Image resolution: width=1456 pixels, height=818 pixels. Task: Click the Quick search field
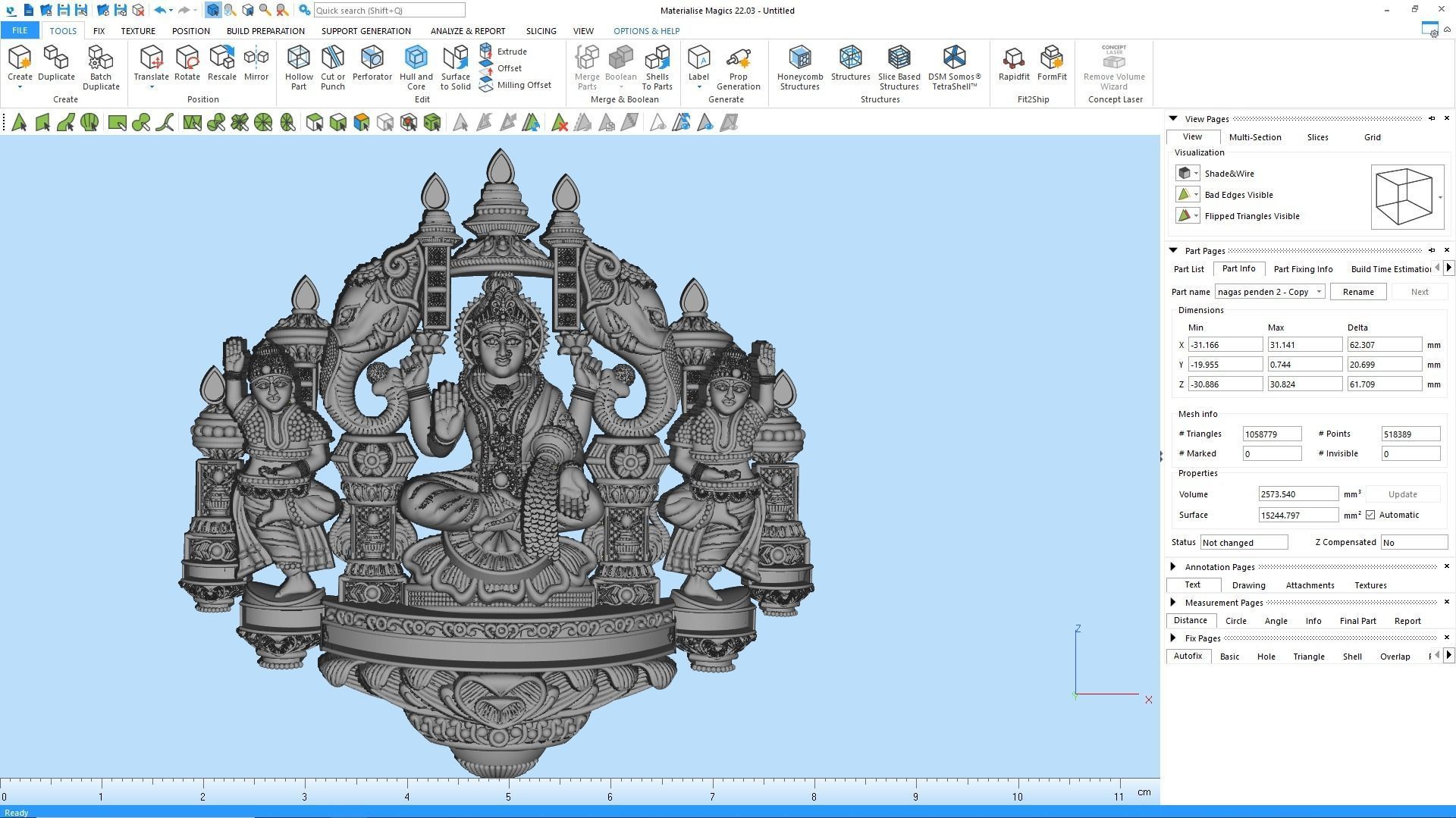pyautogui.click(x=389, y=10)
